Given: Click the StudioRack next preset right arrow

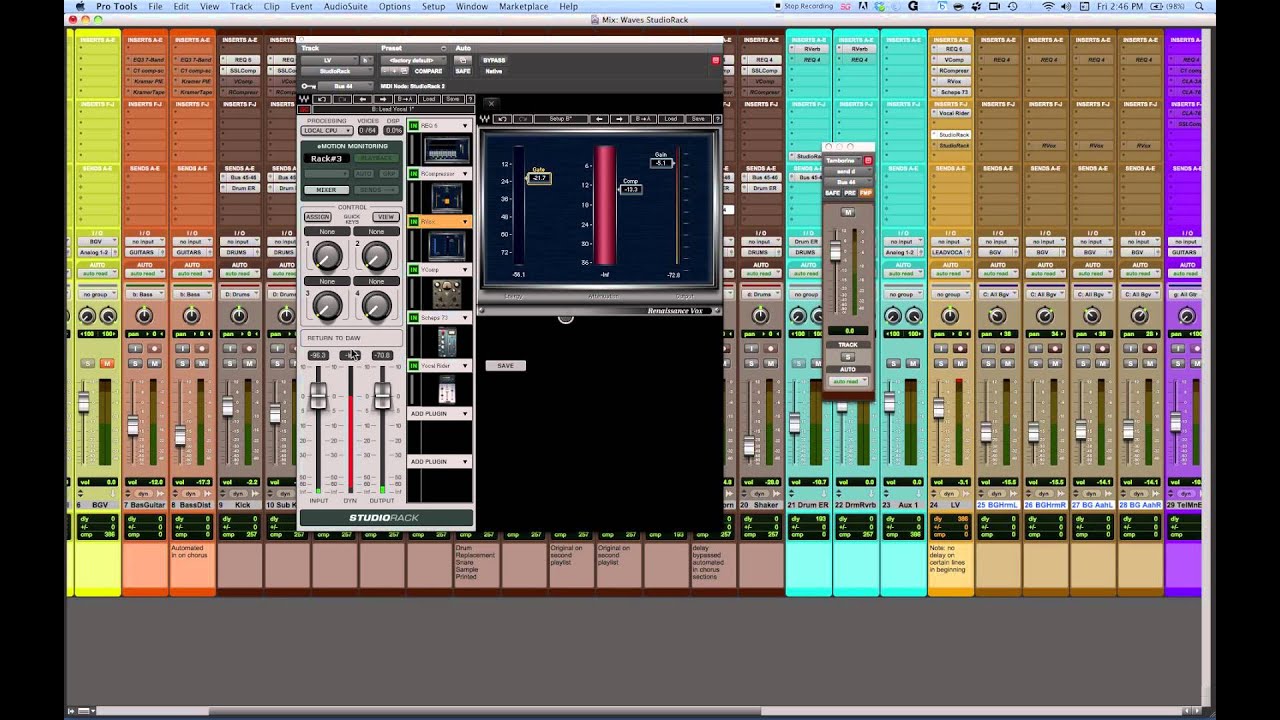Looking at the screenshot, I should click(383, 99).
